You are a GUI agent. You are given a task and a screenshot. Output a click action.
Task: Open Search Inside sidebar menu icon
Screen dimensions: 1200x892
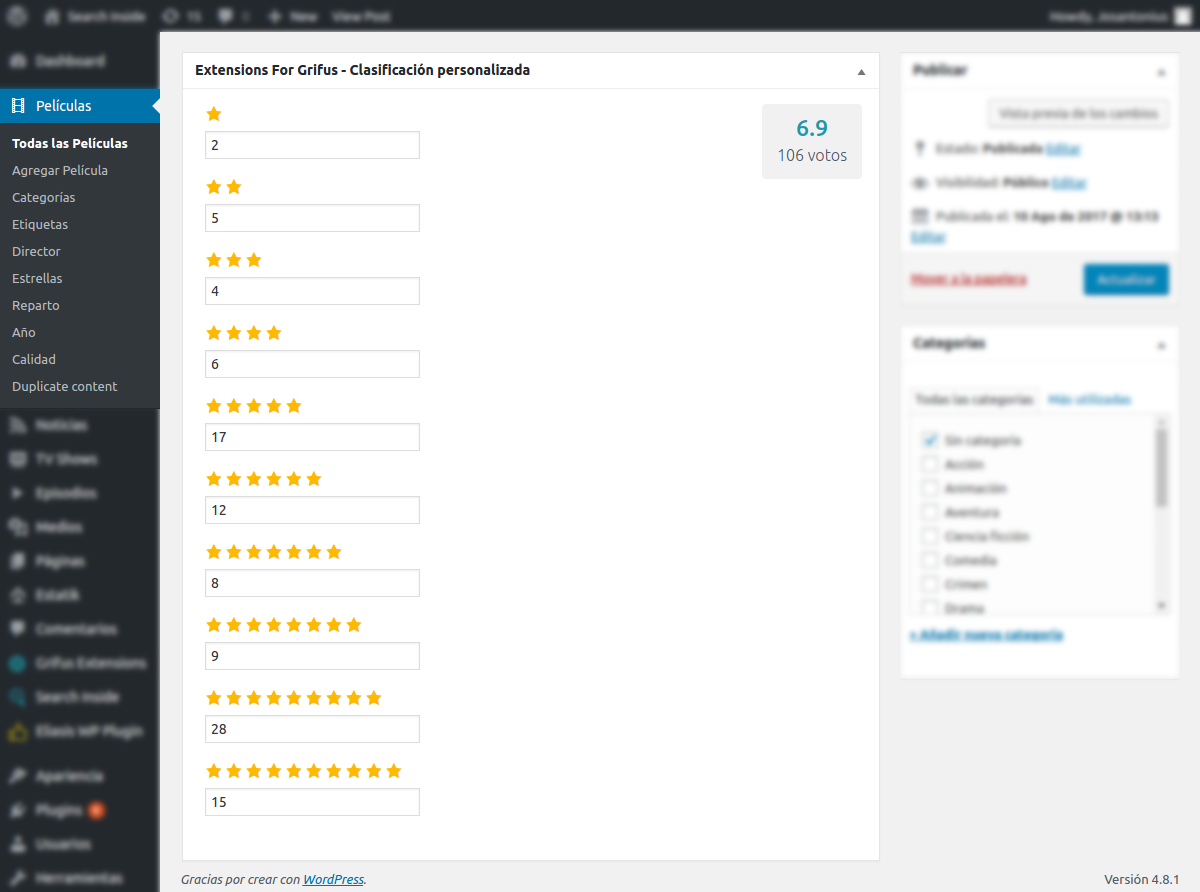tap(18, 697)
